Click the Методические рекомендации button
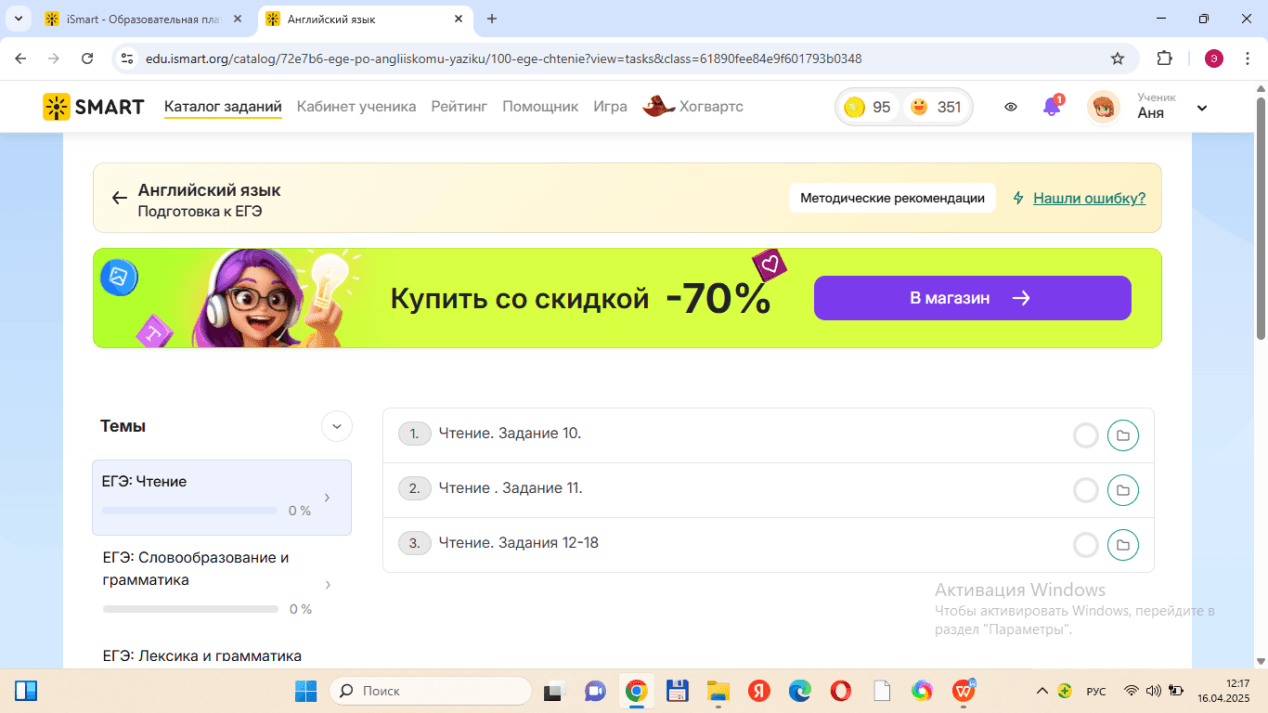 tap(892, 198)
